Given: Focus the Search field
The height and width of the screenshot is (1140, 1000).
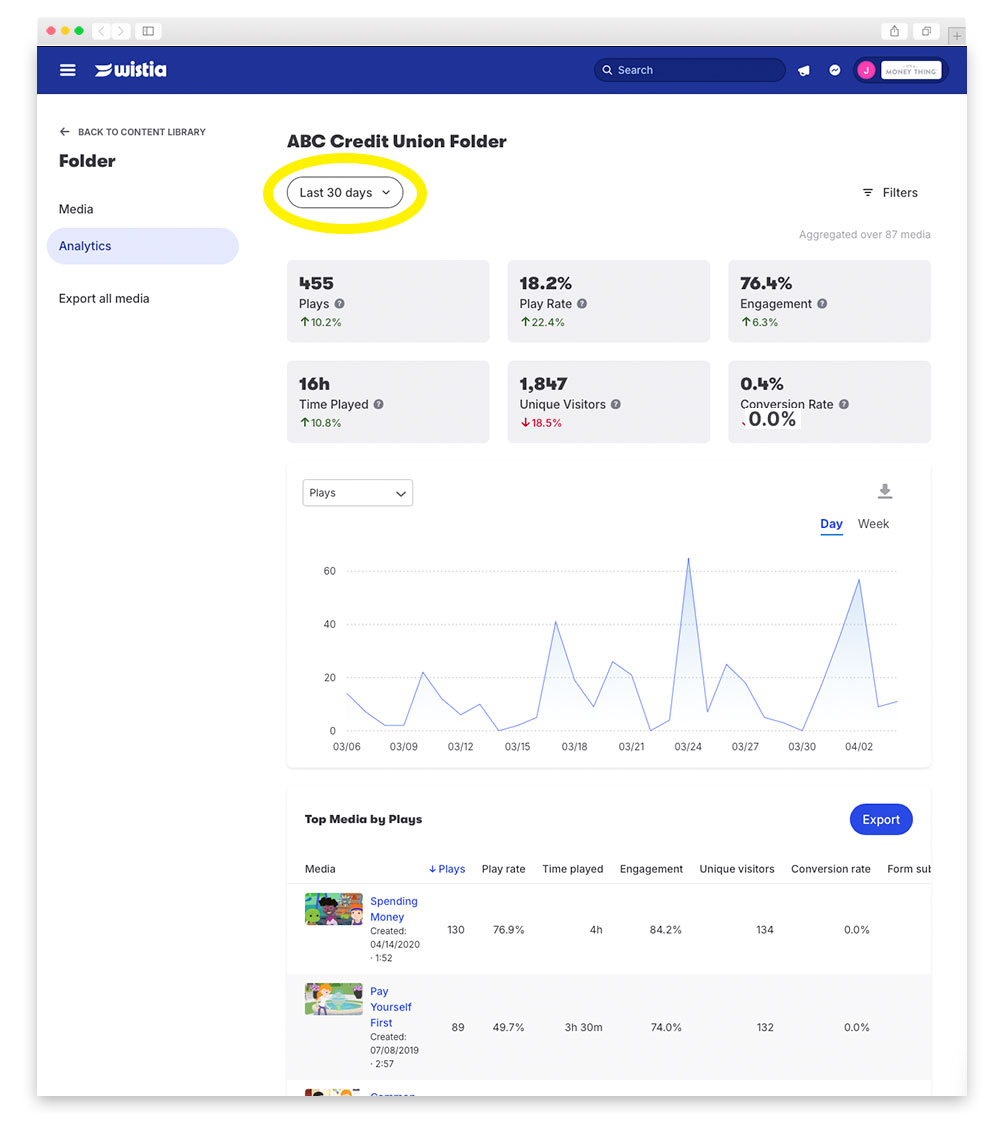Looking at the screenshot, I should coord(689,70).
